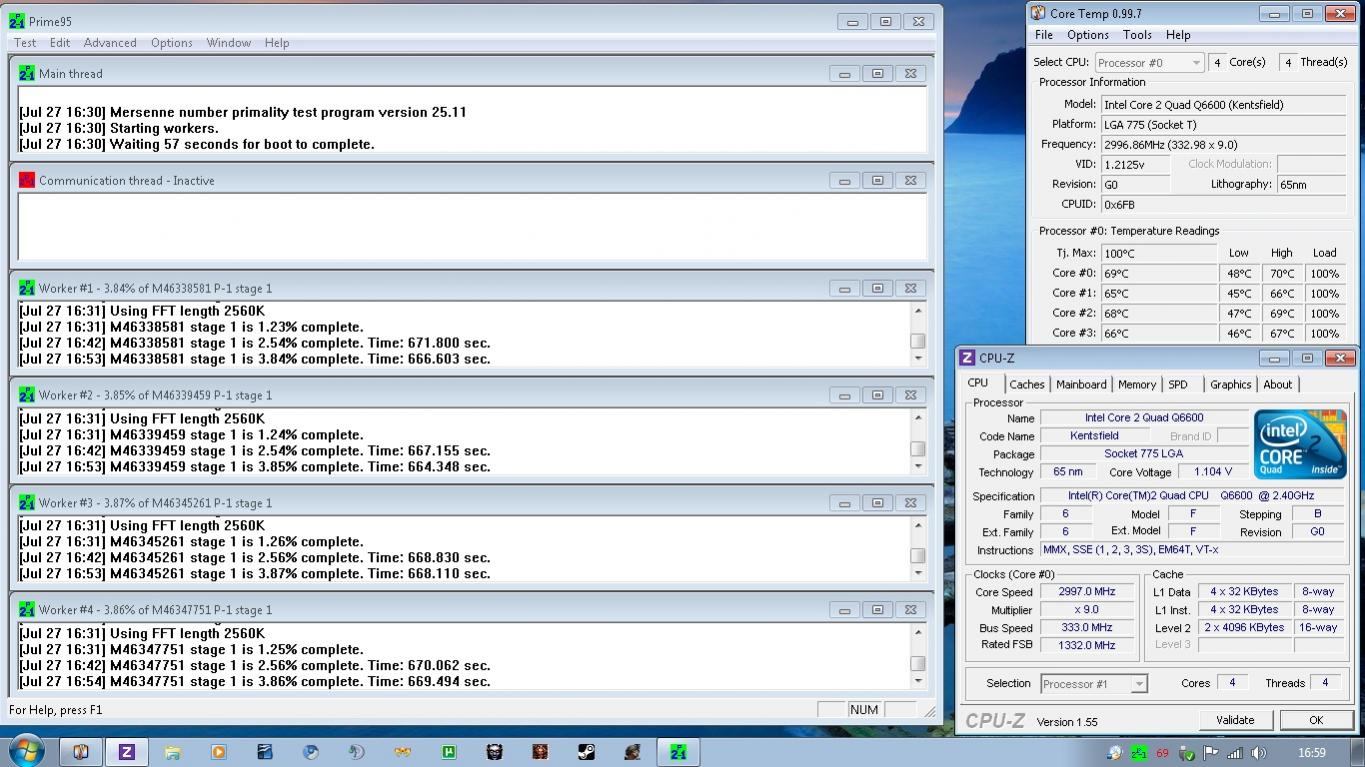Click the NUM indicator in Prime95 status bar
This screenshot has width=1365, height=767.
tap(863, 710)
